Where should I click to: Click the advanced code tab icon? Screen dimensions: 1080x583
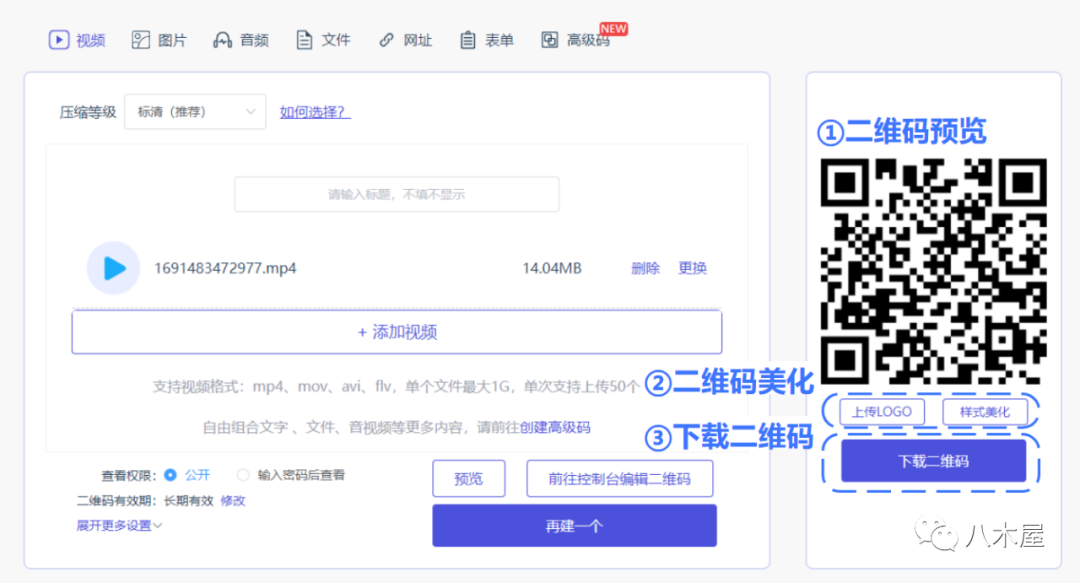pyautogui.click(x=549, y=40)
